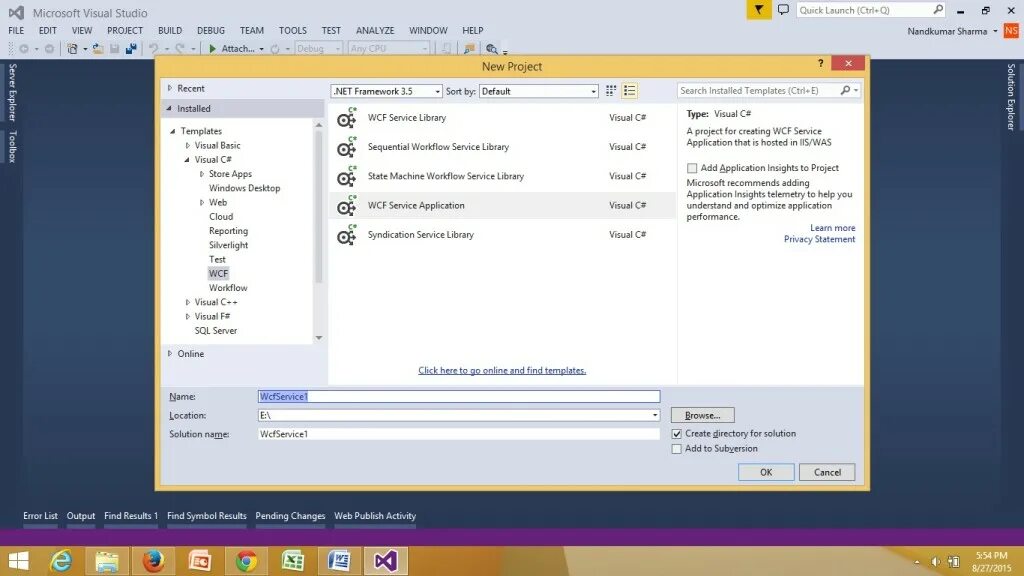Click the Solution name text field

click(x=459, y=434)
